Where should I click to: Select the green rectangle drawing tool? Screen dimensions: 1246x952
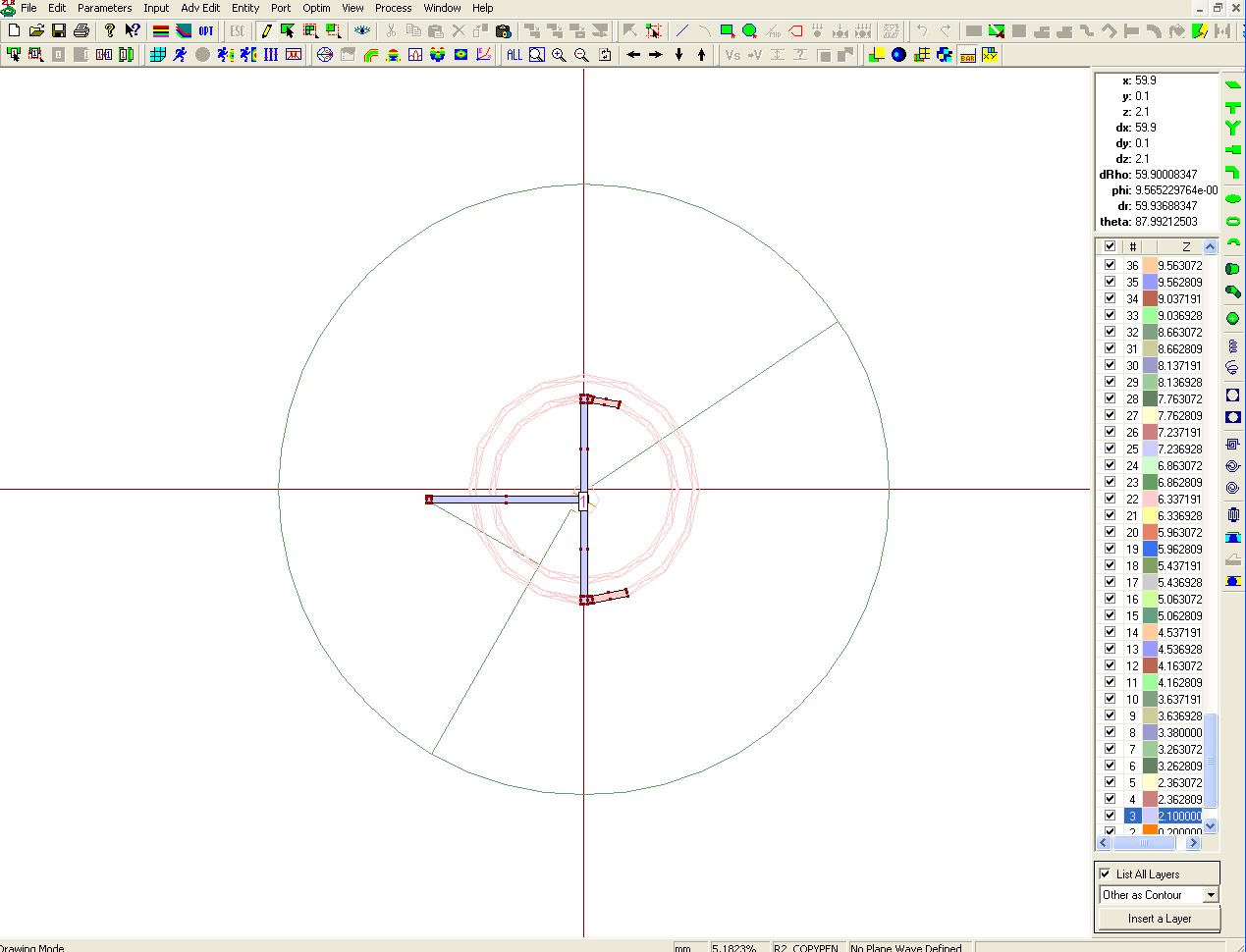coord(728,31)
